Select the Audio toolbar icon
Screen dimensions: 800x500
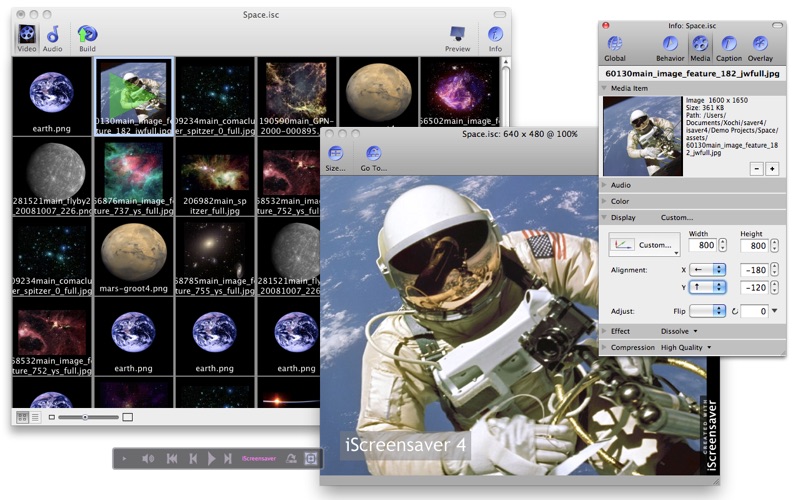(x=52, y=38)
